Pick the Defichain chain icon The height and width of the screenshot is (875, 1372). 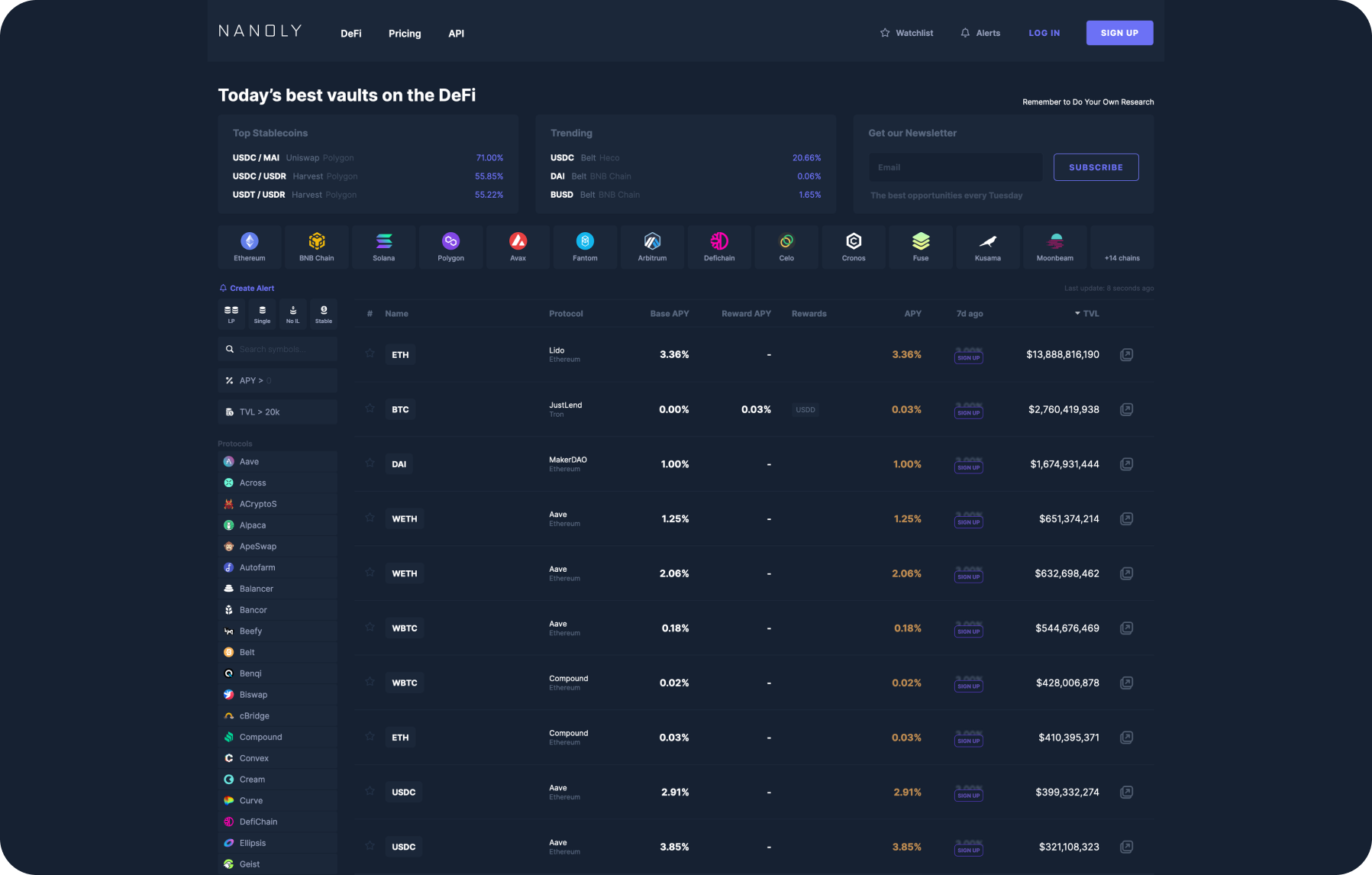click(x=720, y=247)
